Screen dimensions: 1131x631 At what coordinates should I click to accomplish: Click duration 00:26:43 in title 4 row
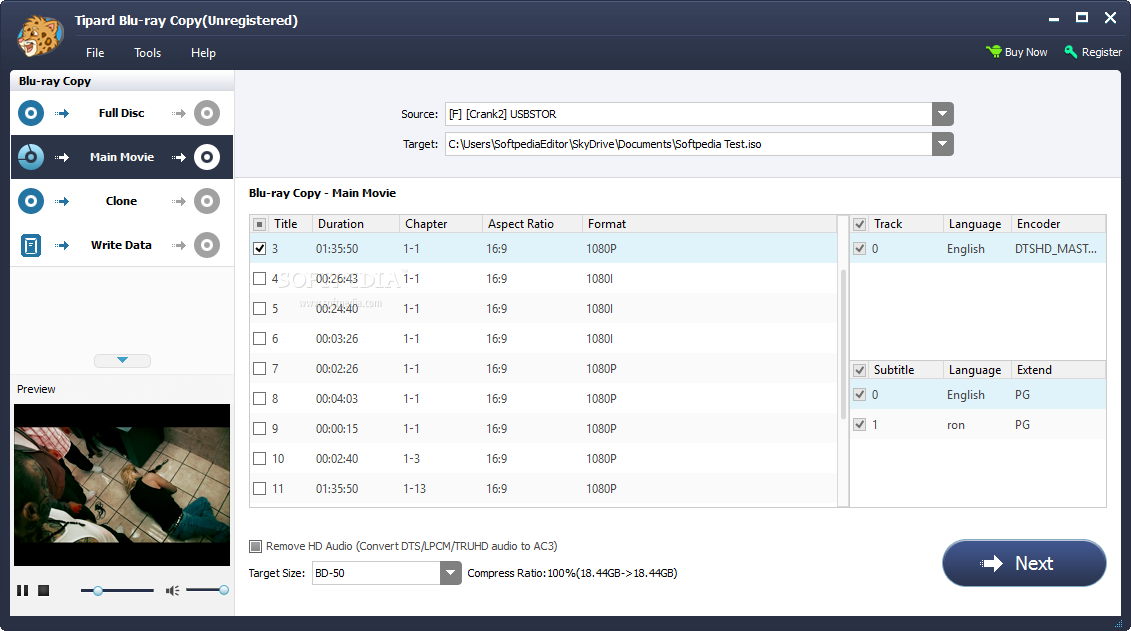337,278
